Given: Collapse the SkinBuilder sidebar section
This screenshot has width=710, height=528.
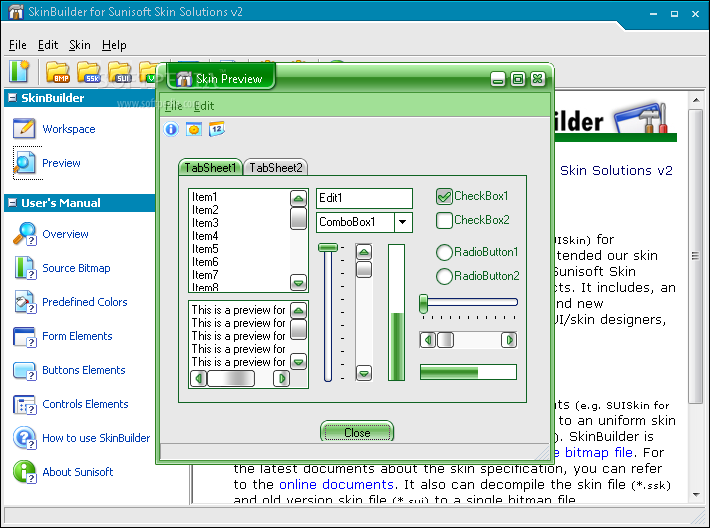Looking at the screenshot, I should coord(13,98).
